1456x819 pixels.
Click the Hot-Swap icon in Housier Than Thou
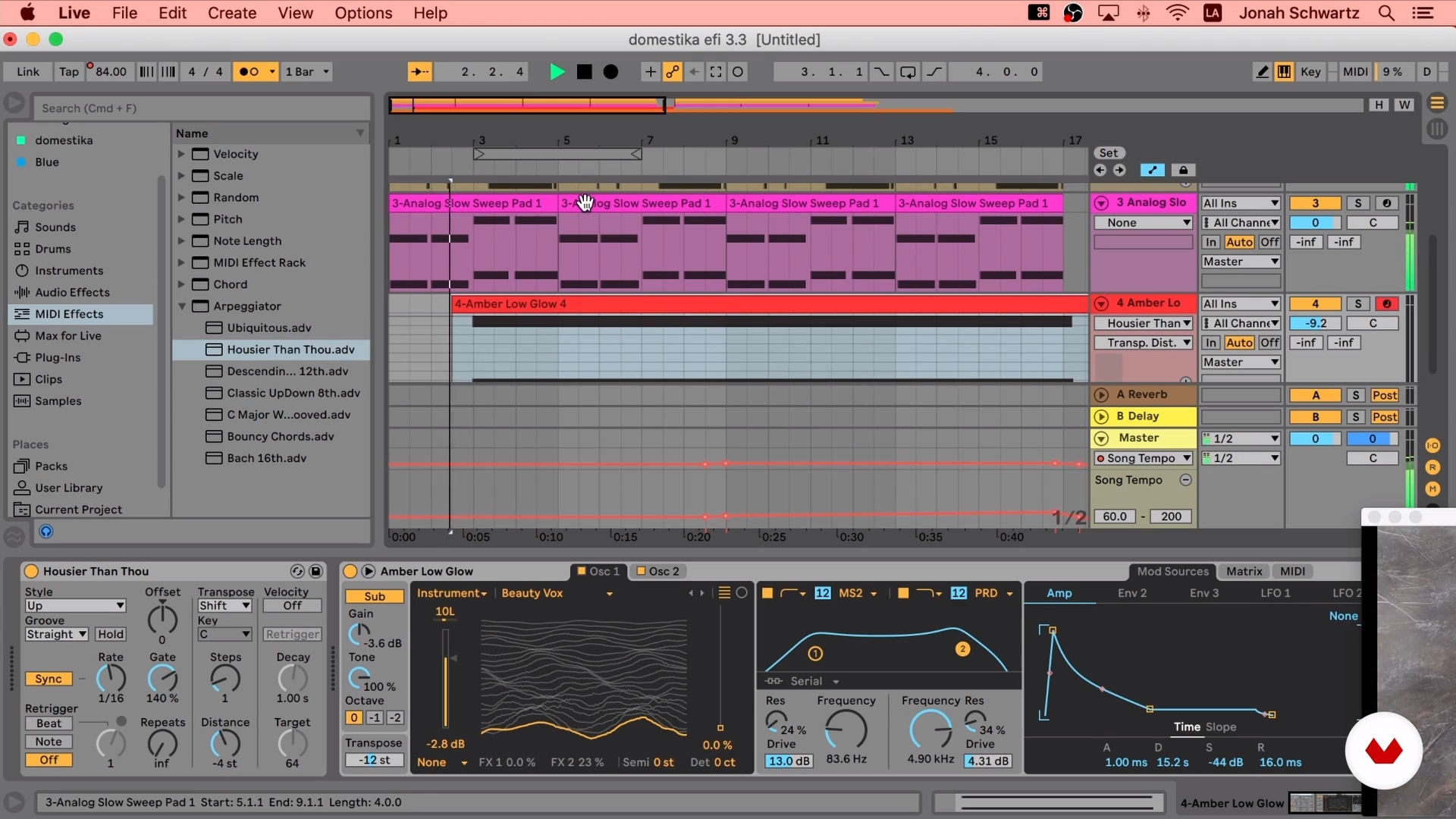[x=297, y=571]
